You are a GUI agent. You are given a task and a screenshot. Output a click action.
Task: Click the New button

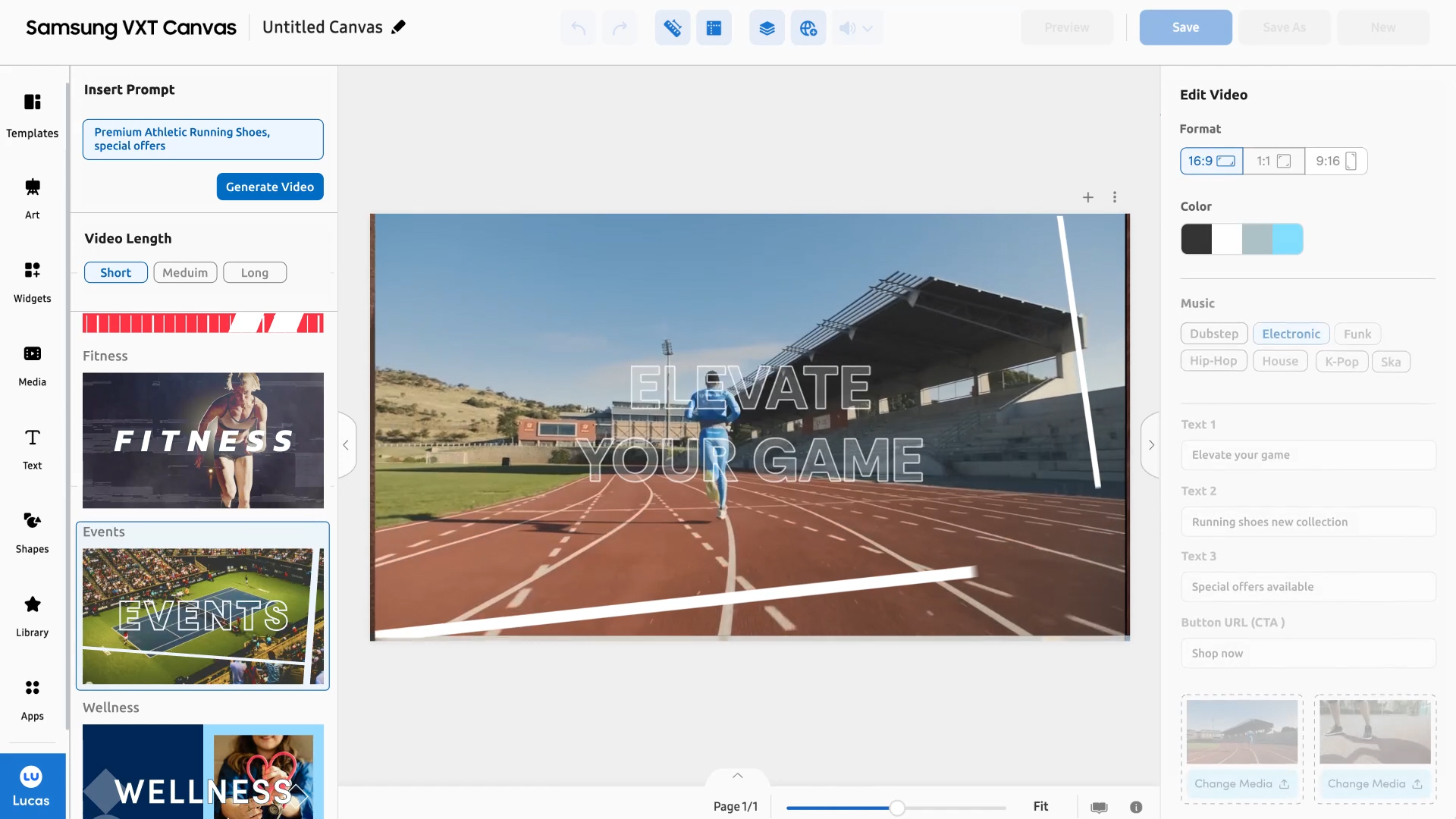1383,27
